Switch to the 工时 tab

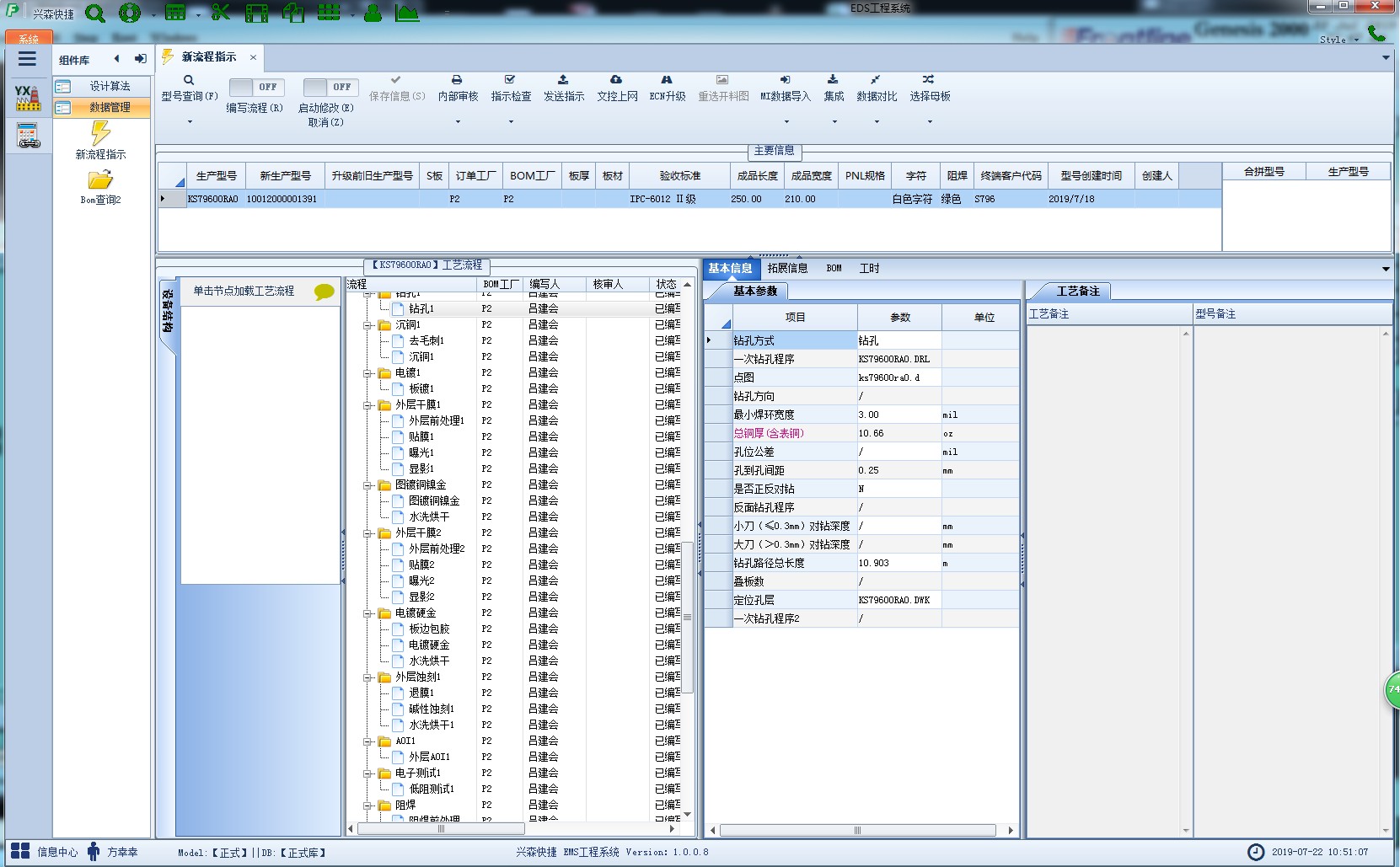(x=869, y=269)
